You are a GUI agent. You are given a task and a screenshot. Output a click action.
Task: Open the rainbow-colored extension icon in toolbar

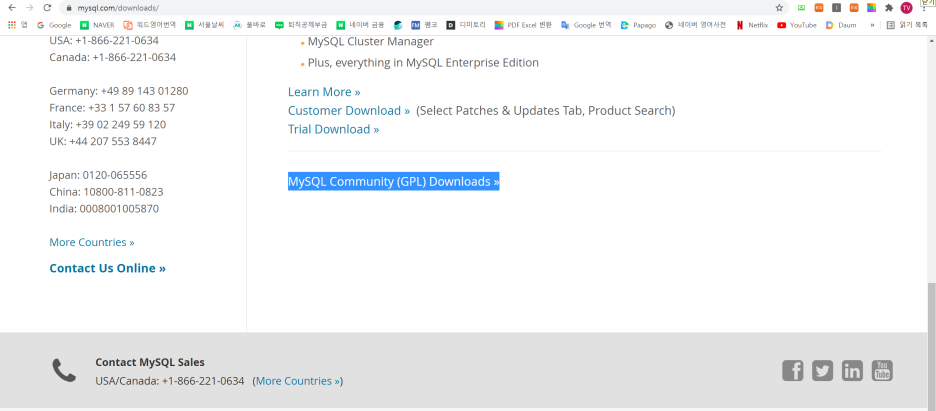[872, 8]
